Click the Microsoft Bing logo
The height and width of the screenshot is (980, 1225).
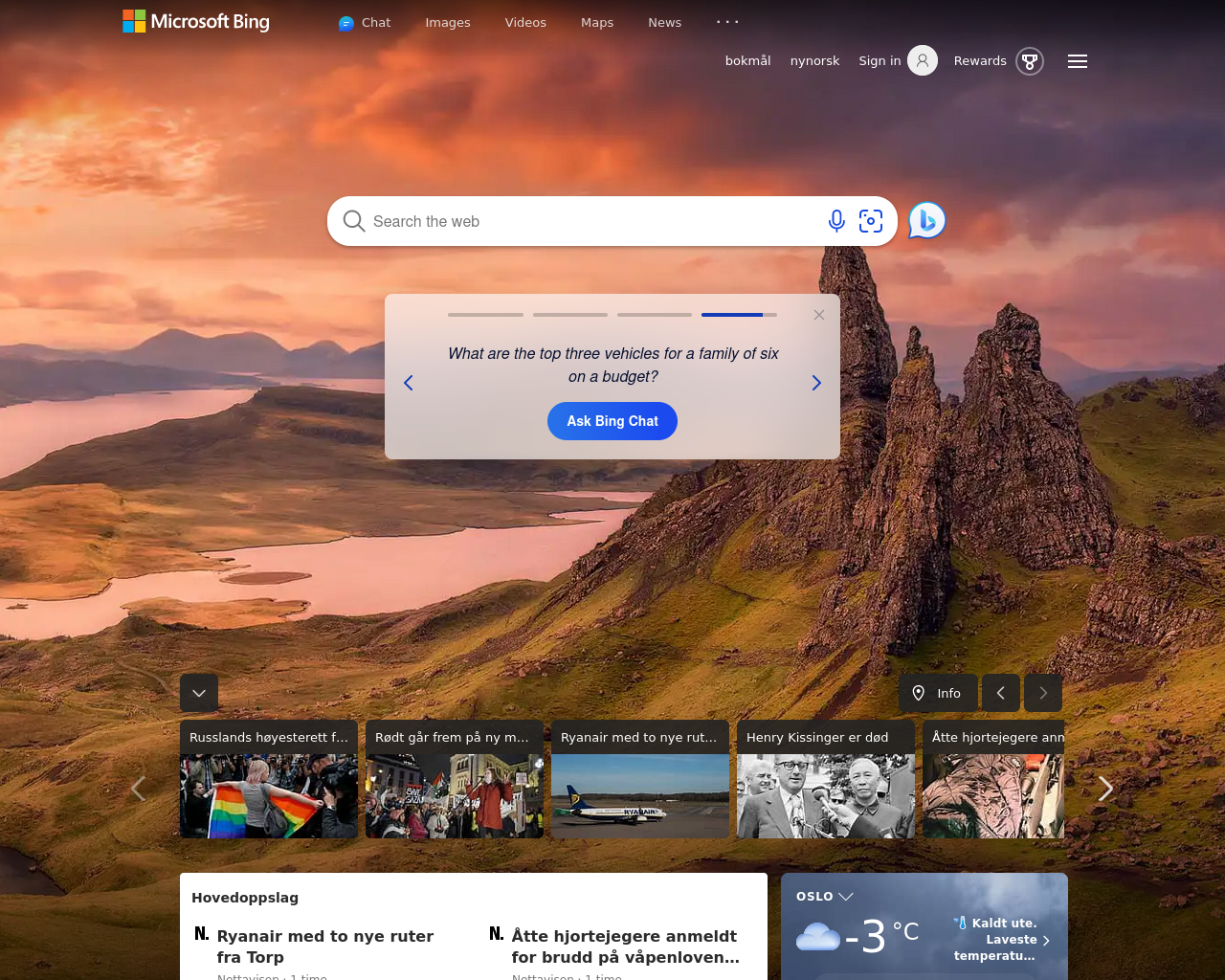(x=196, y=21)
